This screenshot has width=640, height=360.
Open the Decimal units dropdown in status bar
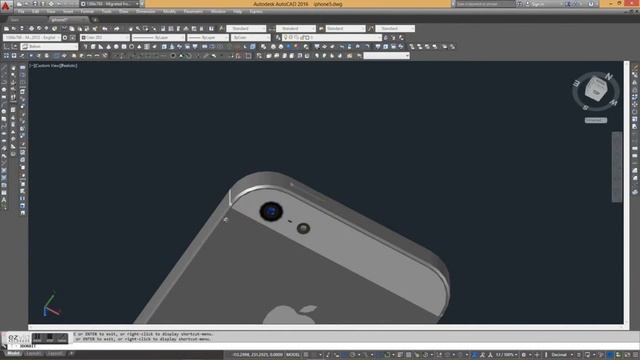coord(562,355)
